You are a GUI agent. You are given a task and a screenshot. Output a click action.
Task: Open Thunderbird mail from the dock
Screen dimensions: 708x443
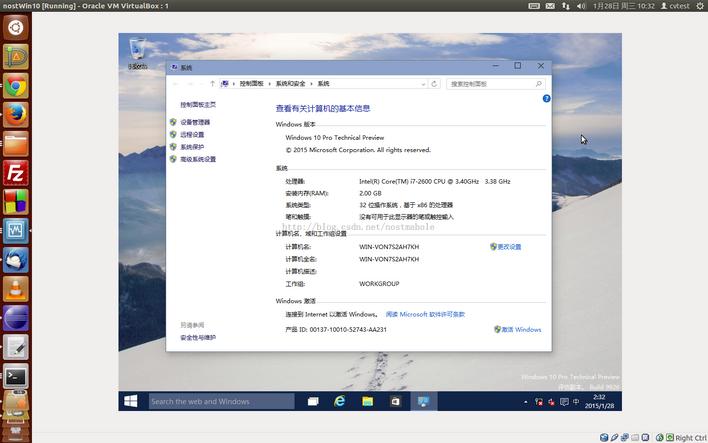click(x=16, y=260)
